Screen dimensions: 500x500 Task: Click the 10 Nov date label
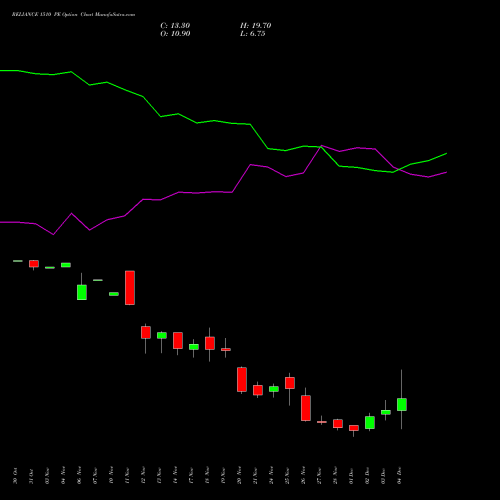[111, 476]
